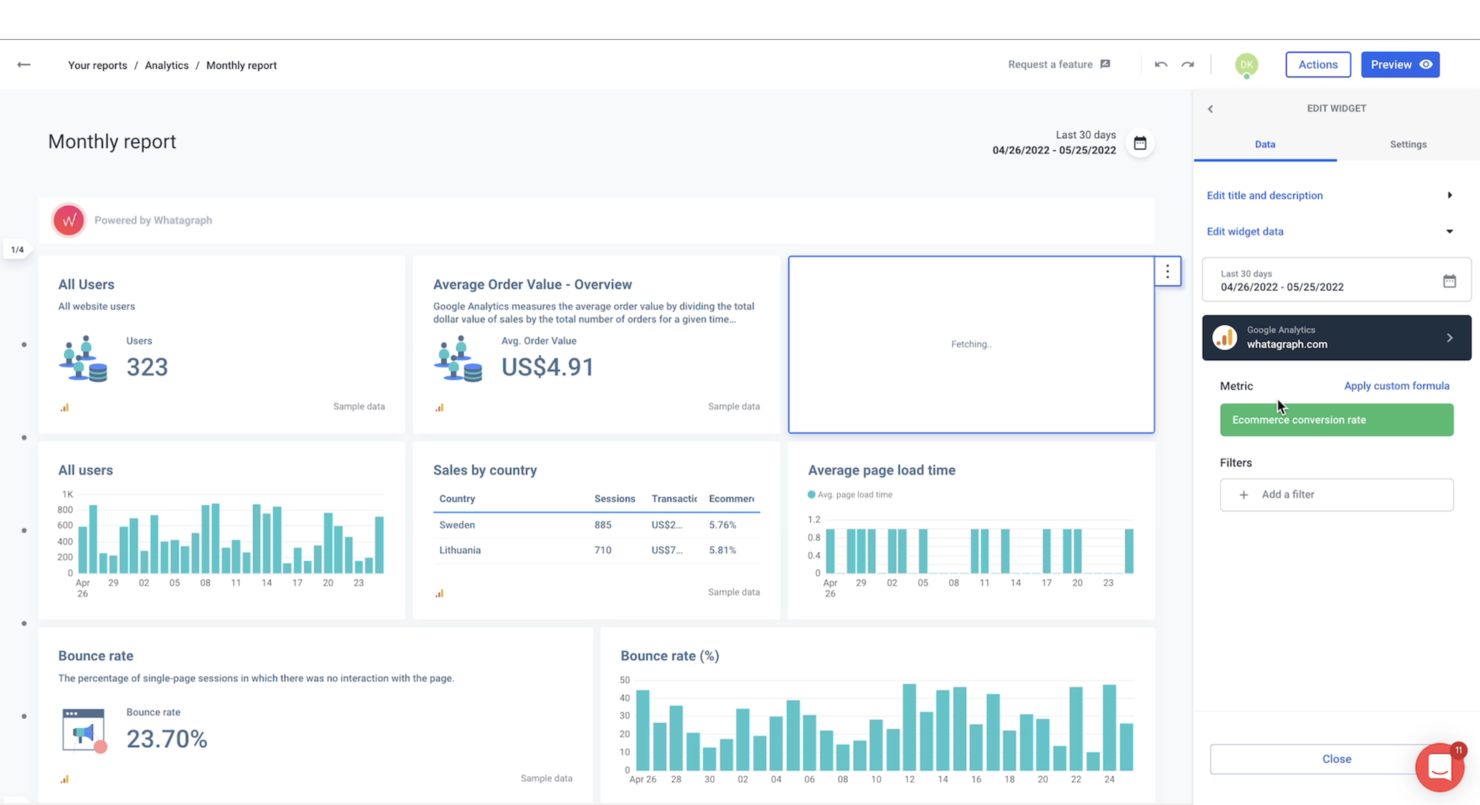Select the Ecommerce conversion rate metric
Screen dimensions: 1480x805
pyautogui.click(x=1336, y=420)
